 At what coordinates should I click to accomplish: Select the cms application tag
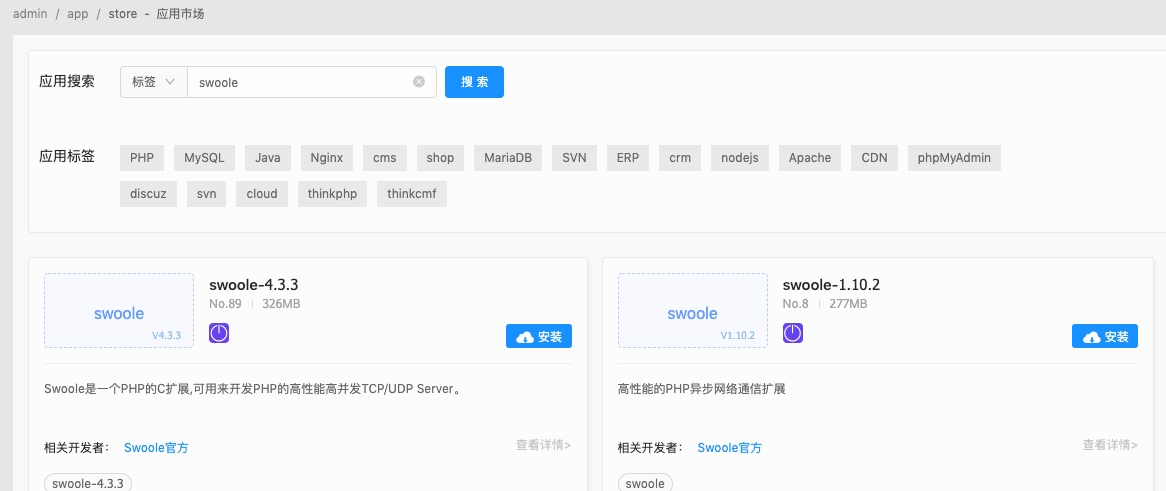tap(384, 158)
